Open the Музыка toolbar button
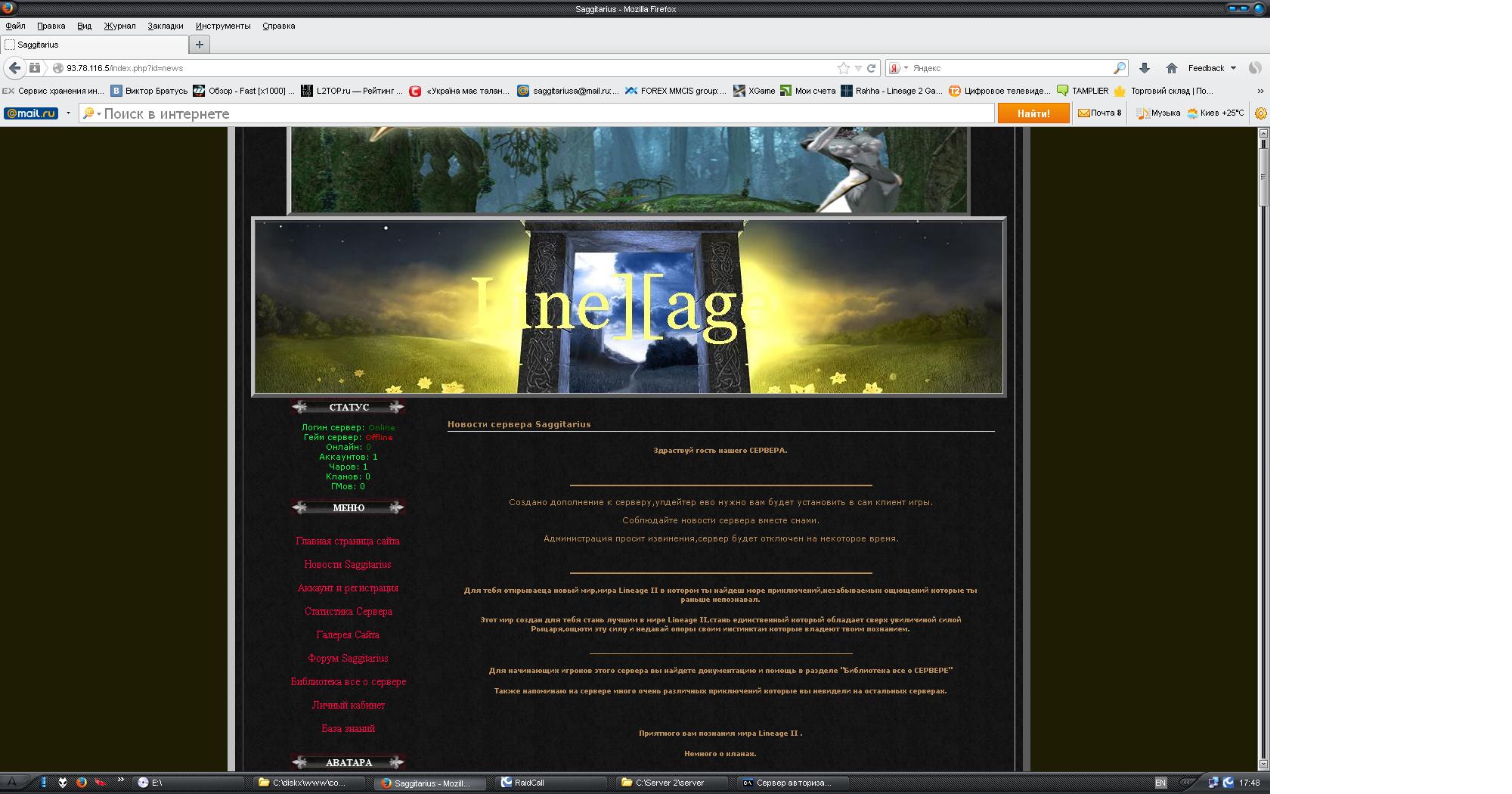 tap(1158, 113)
